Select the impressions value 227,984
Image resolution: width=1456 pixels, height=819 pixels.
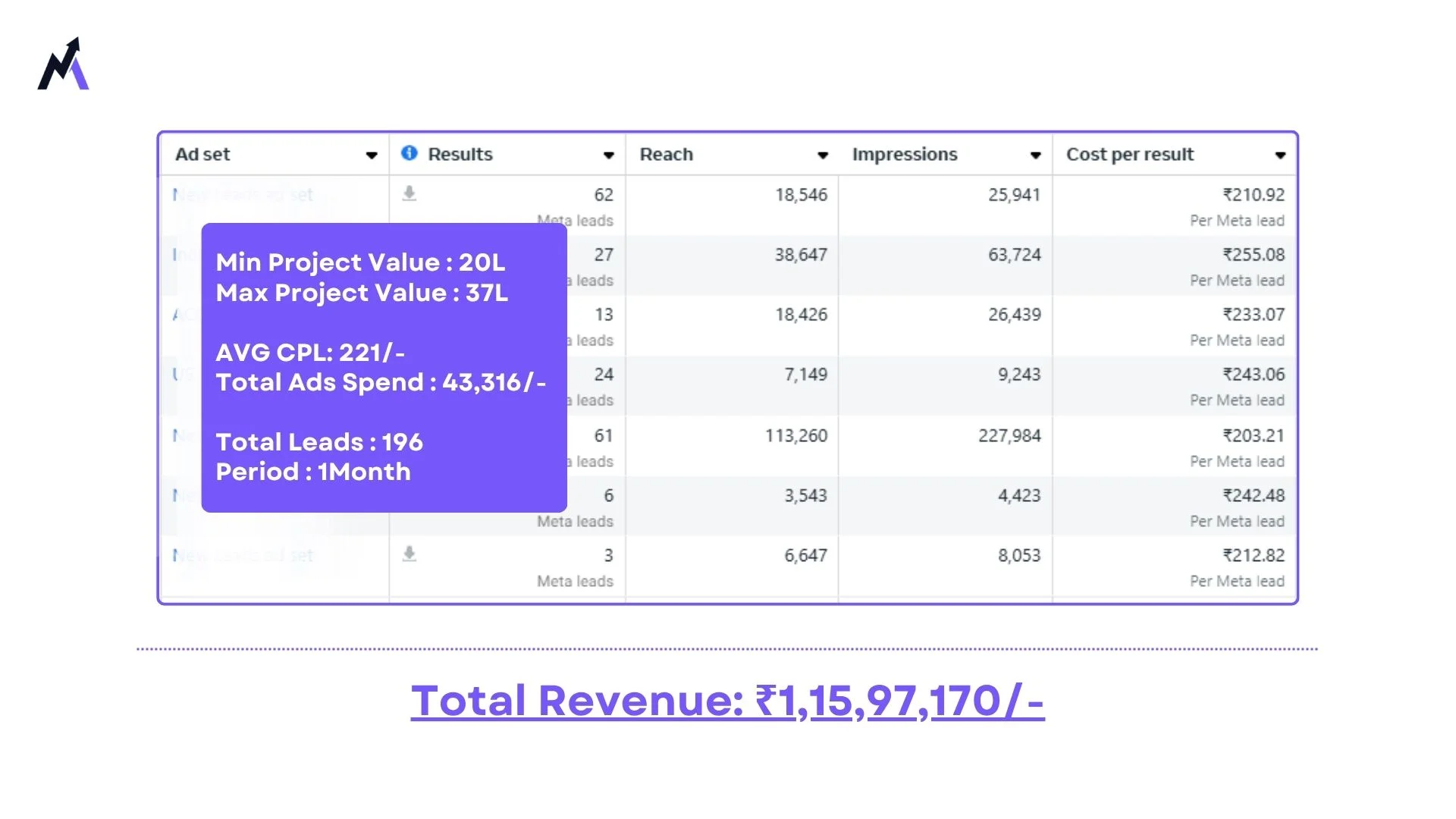1009,436
